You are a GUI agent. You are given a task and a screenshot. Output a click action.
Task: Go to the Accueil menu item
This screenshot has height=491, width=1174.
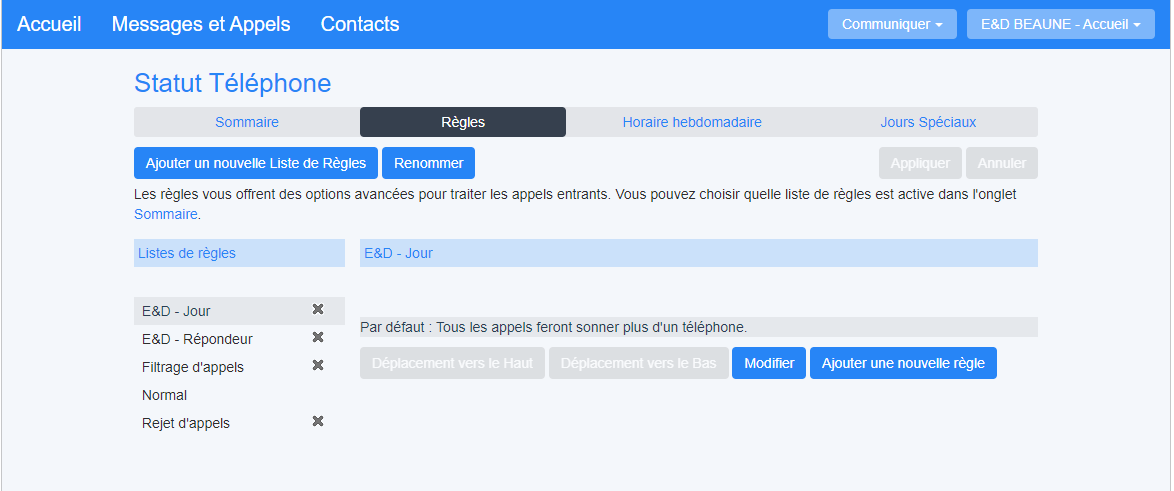49,24
